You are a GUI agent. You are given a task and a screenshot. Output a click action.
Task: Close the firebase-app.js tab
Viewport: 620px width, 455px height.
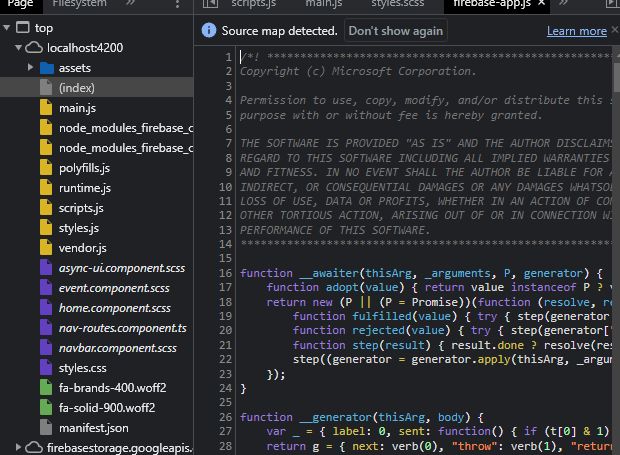coord(541,3)
